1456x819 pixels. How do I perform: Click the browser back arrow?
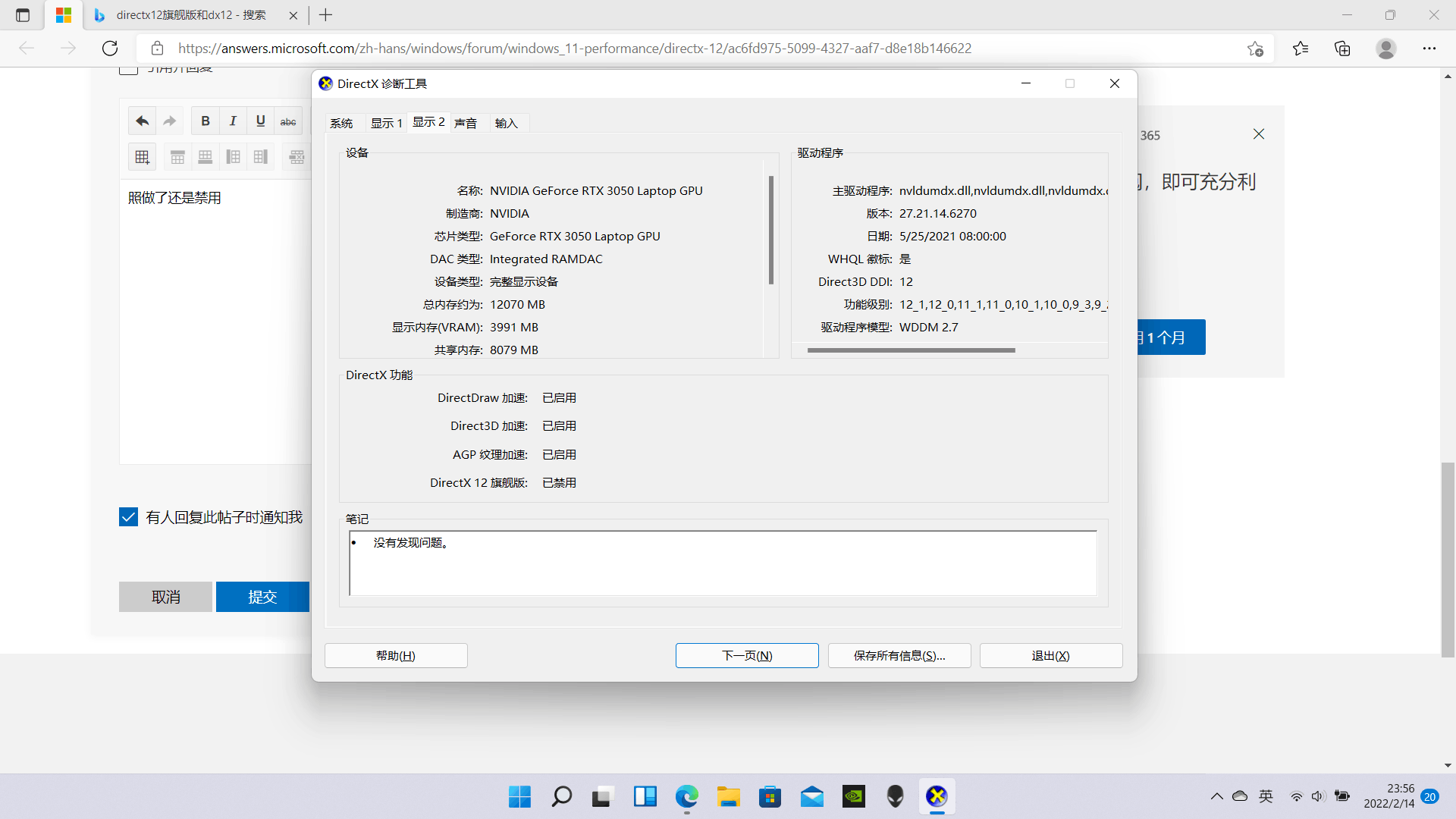[x=27, y=49]
